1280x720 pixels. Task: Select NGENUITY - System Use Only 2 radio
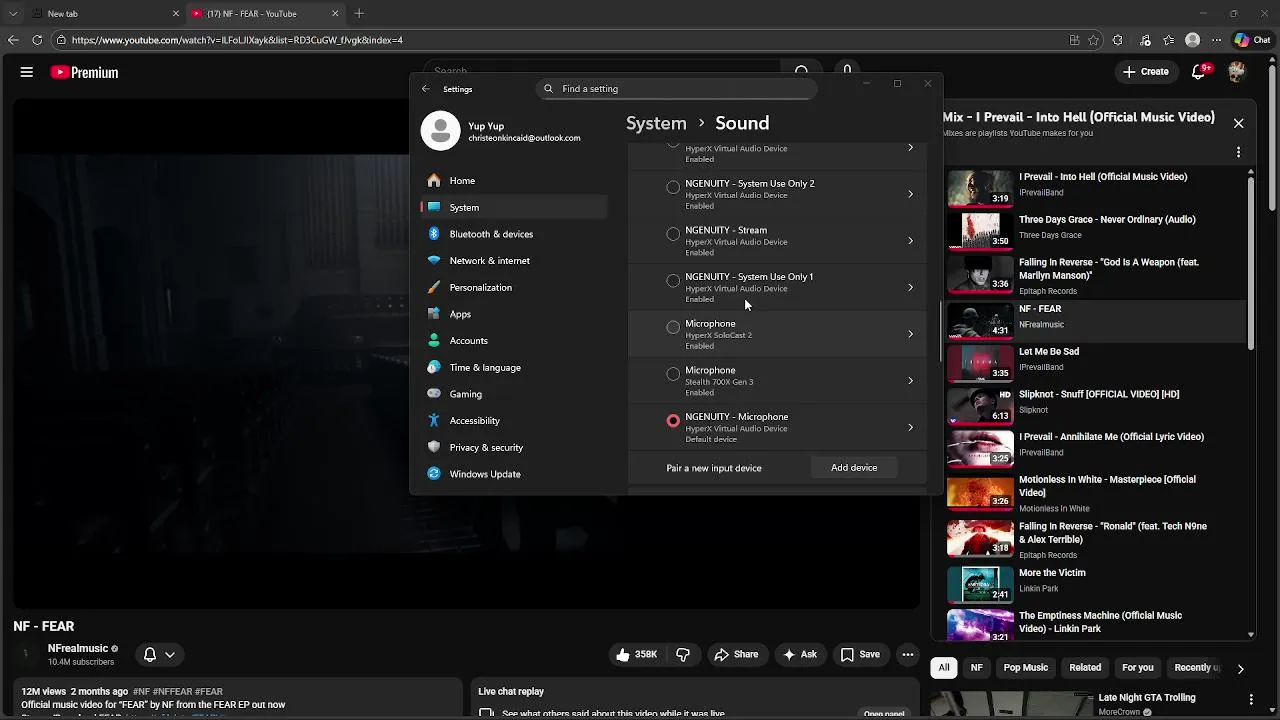[673, 187]
